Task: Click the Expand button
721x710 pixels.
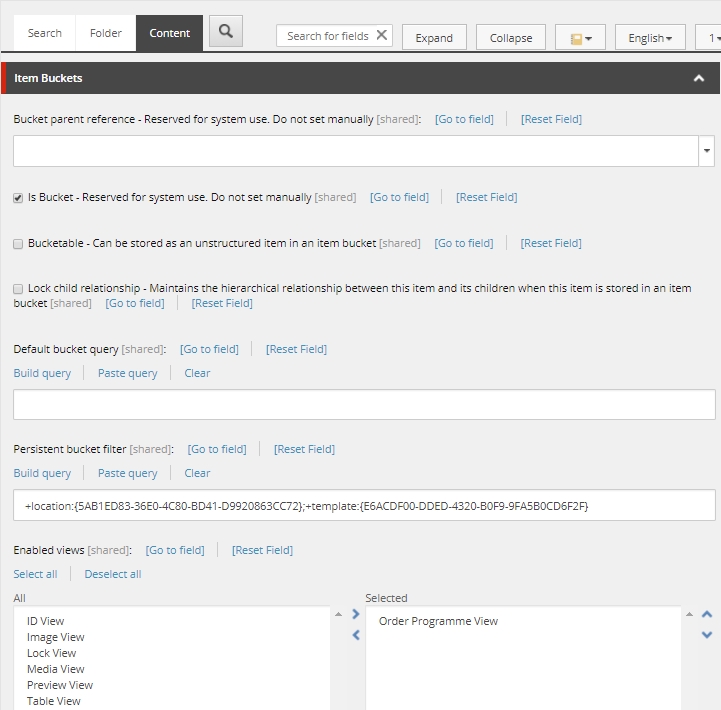Action: point(434,38)
